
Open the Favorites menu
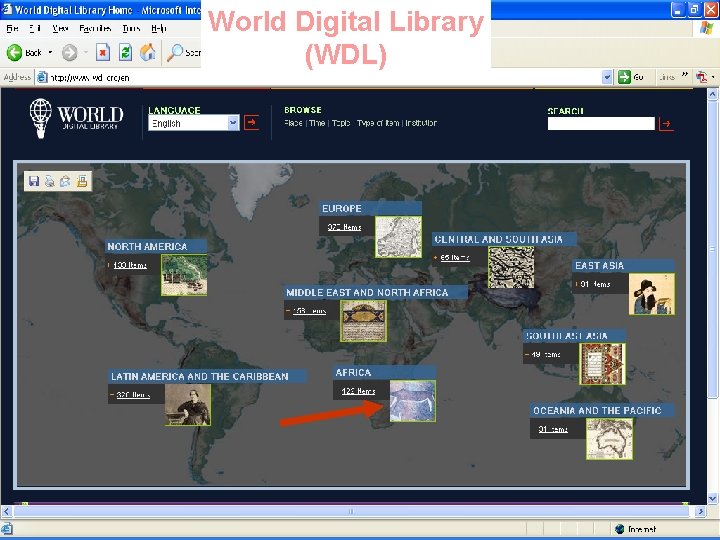95,28
